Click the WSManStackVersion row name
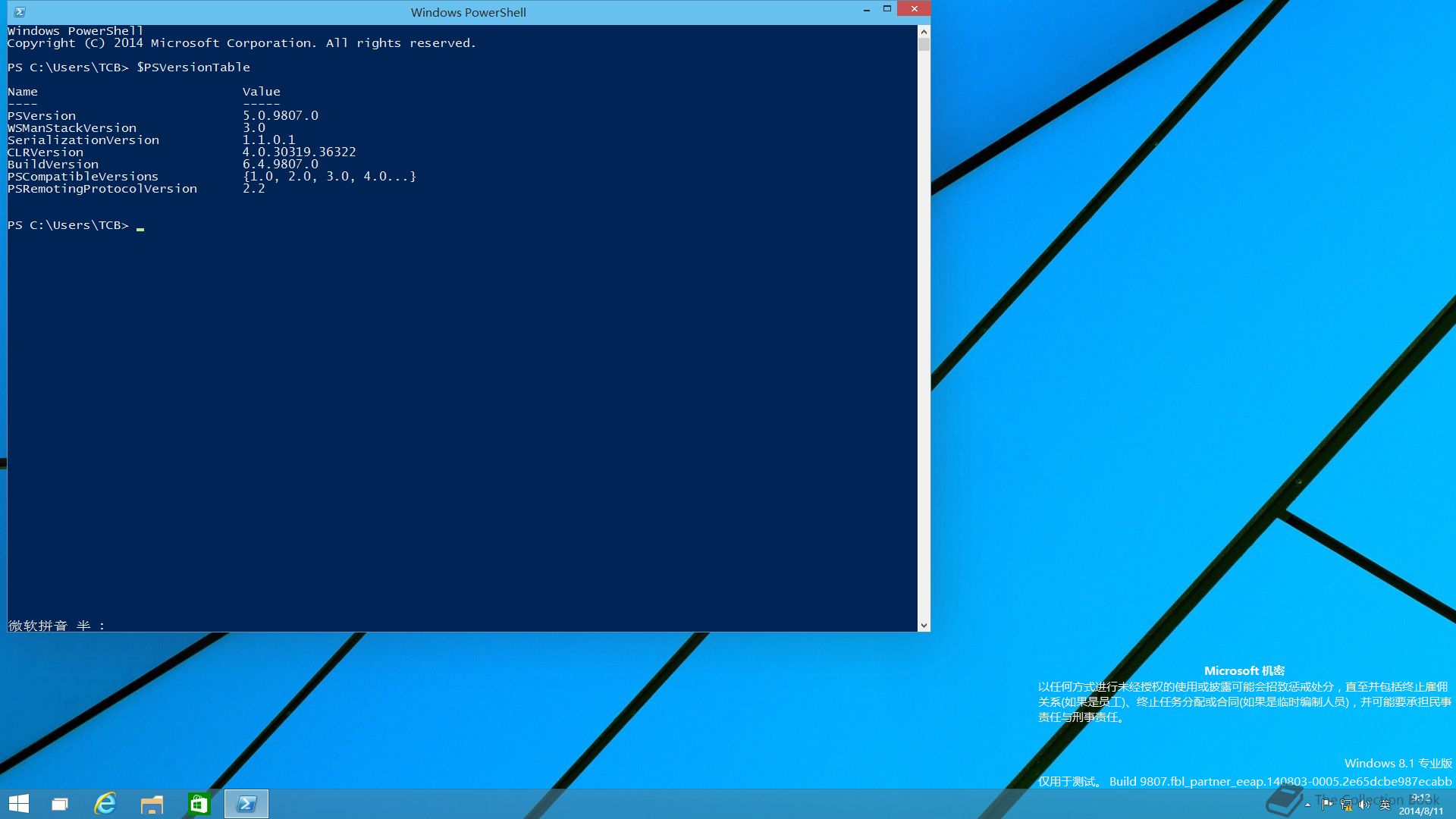This screenshot has height=819, width=1456. click(x=72, y=128)
